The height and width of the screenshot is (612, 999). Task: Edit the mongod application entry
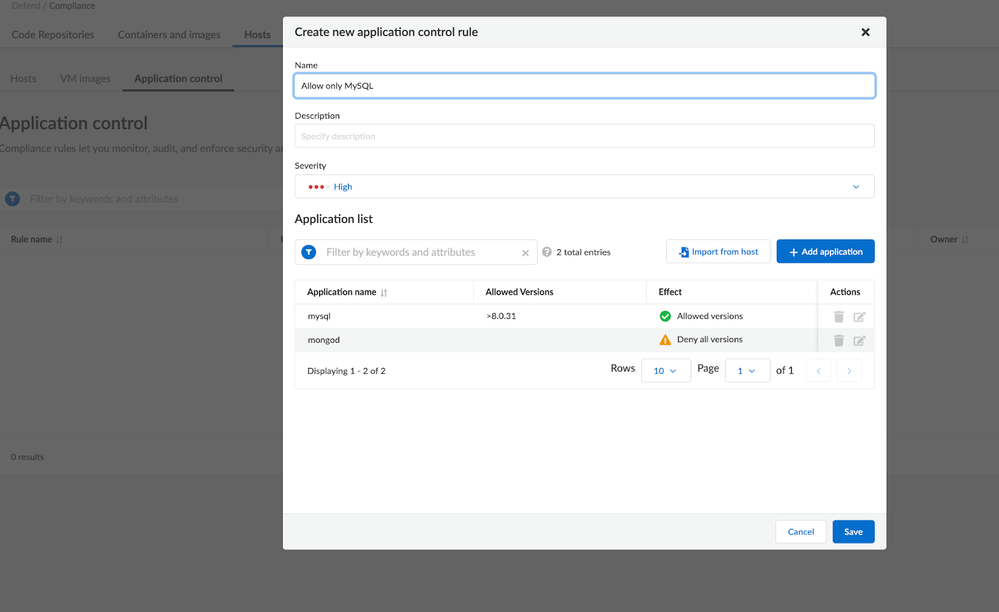[859, 341]
